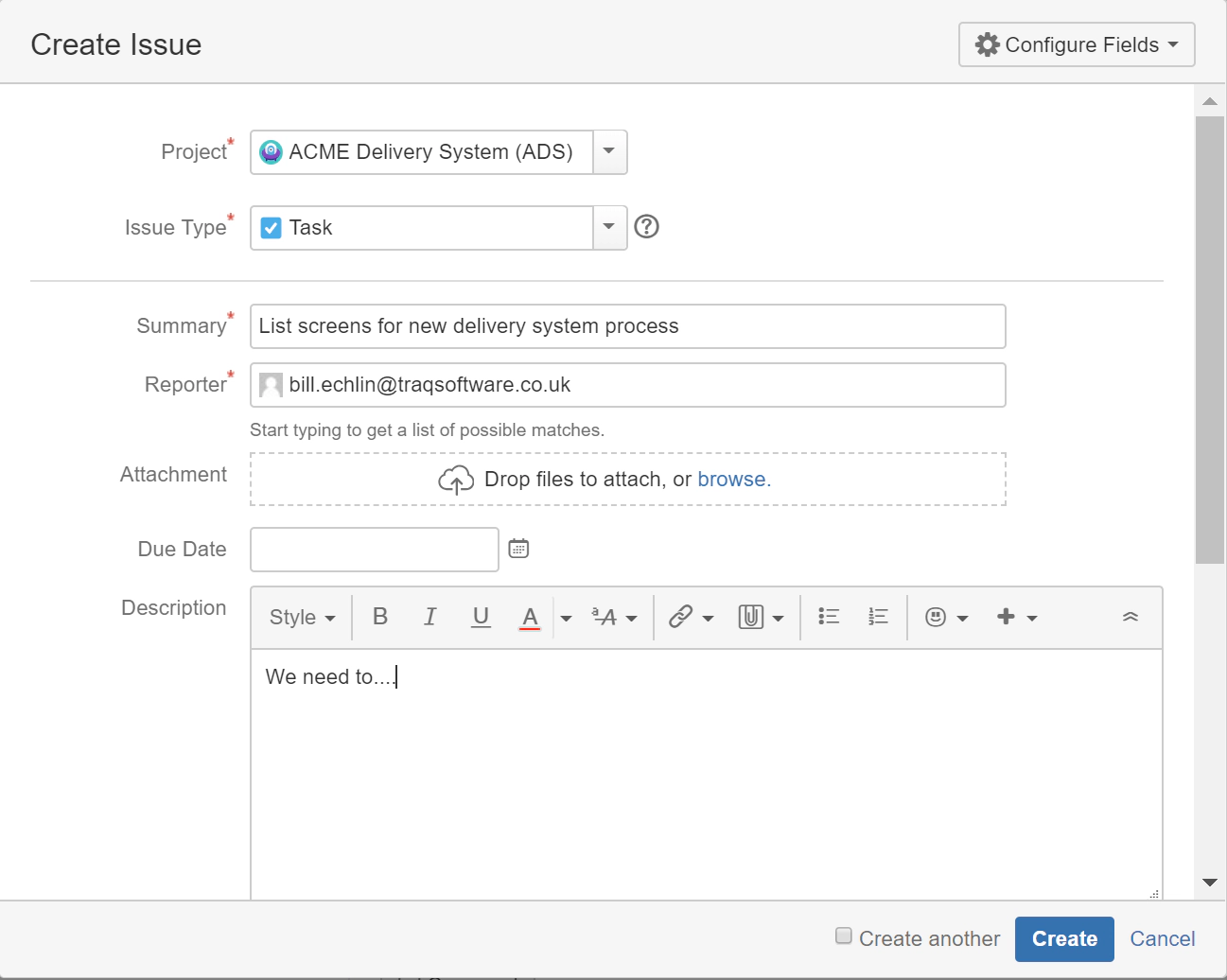Attach a file using the paperclip icon
The width and height of the screenshot is (1227, 980).
coord(752,617)
